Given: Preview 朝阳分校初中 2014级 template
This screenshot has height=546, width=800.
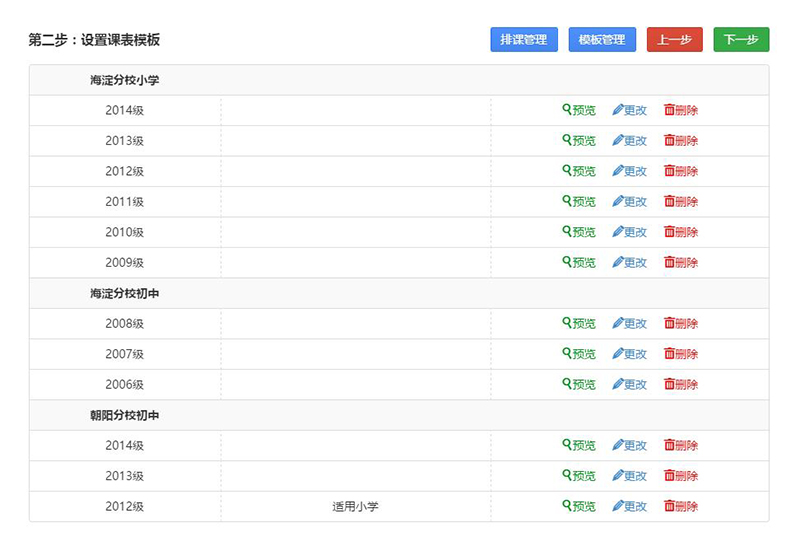Looking at the screenshot, I should [579, 445].
